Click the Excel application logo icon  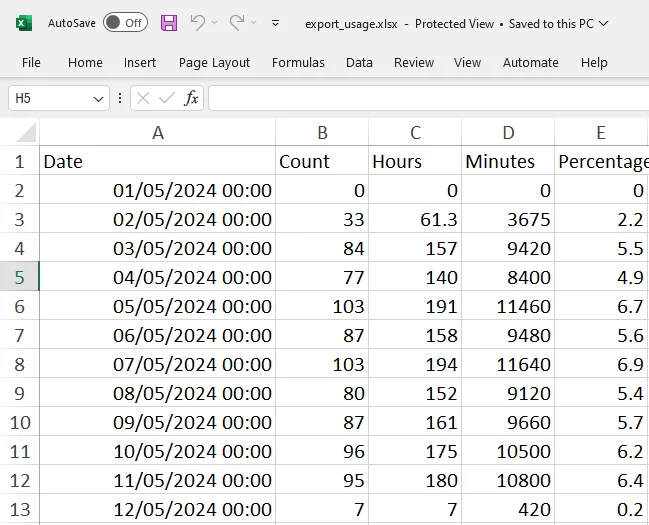point(24,23)
